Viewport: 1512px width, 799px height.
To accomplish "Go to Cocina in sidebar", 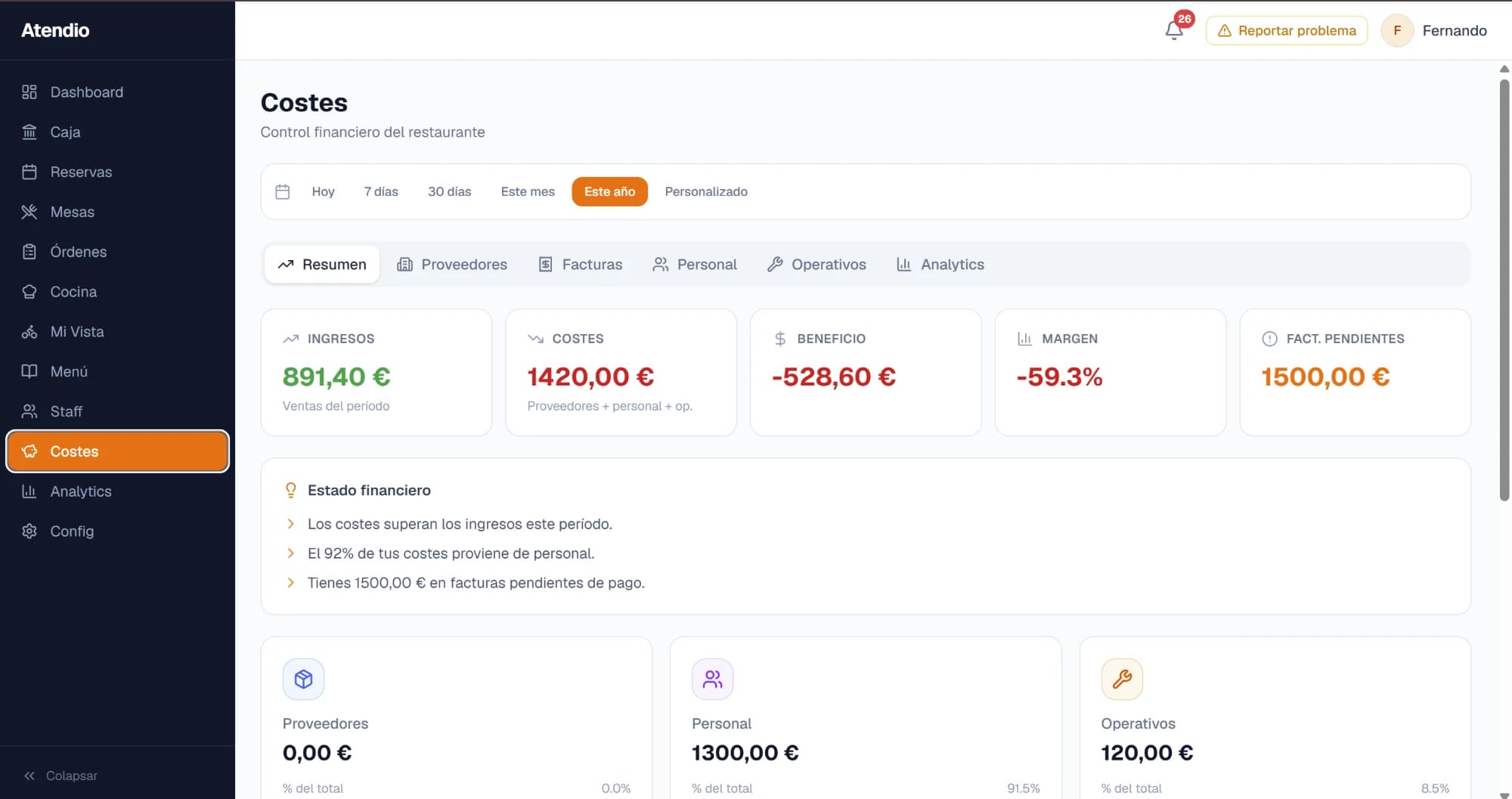I will (117, 292).
